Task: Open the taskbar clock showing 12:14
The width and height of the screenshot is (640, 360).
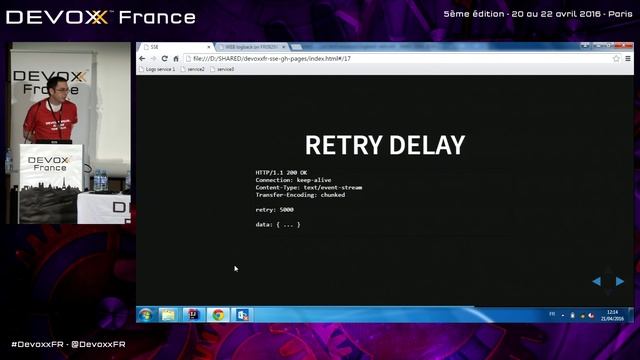Action: click(612, 315)
